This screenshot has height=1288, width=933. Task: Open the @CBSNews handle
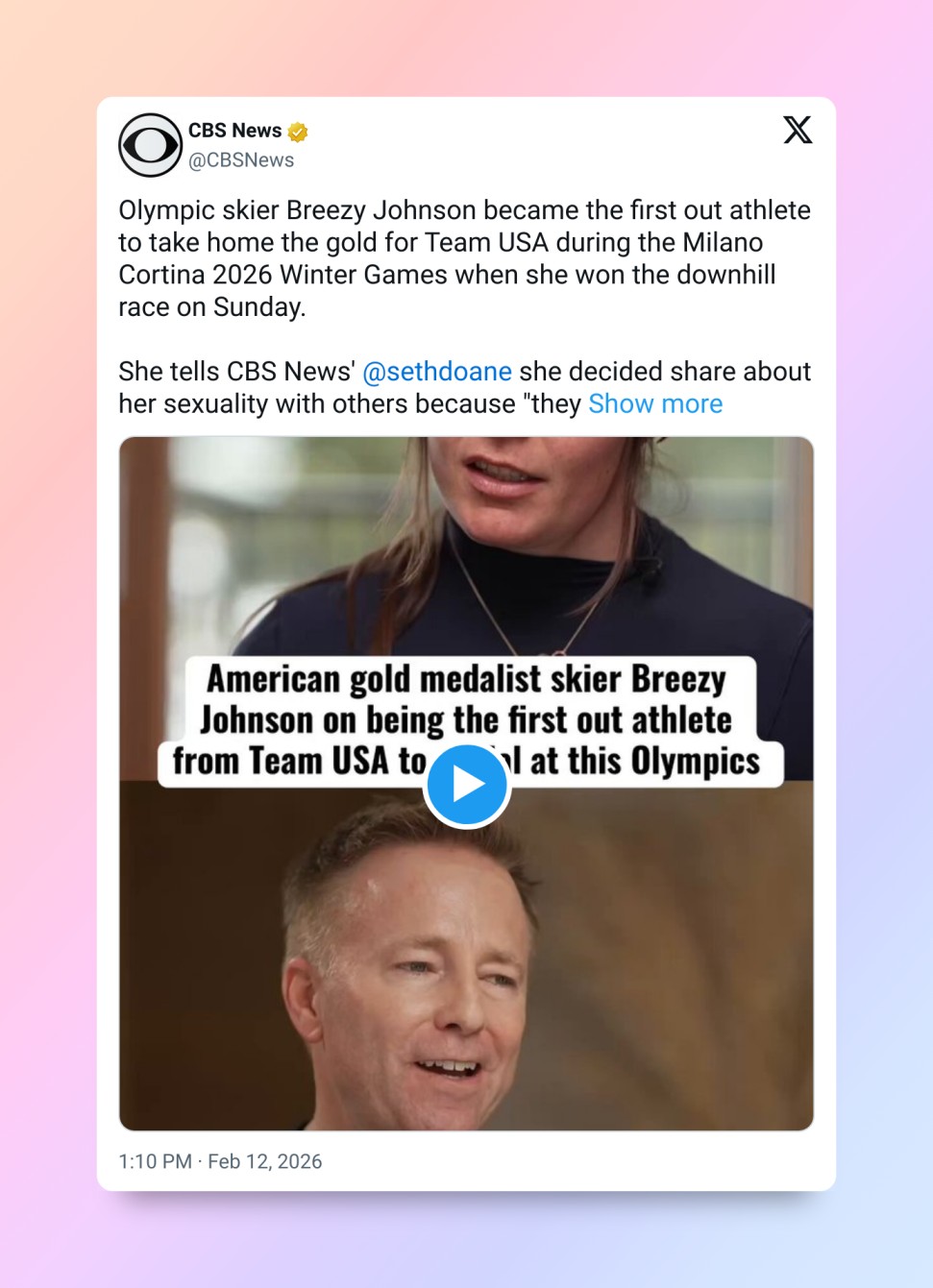[x=241, y=160]
